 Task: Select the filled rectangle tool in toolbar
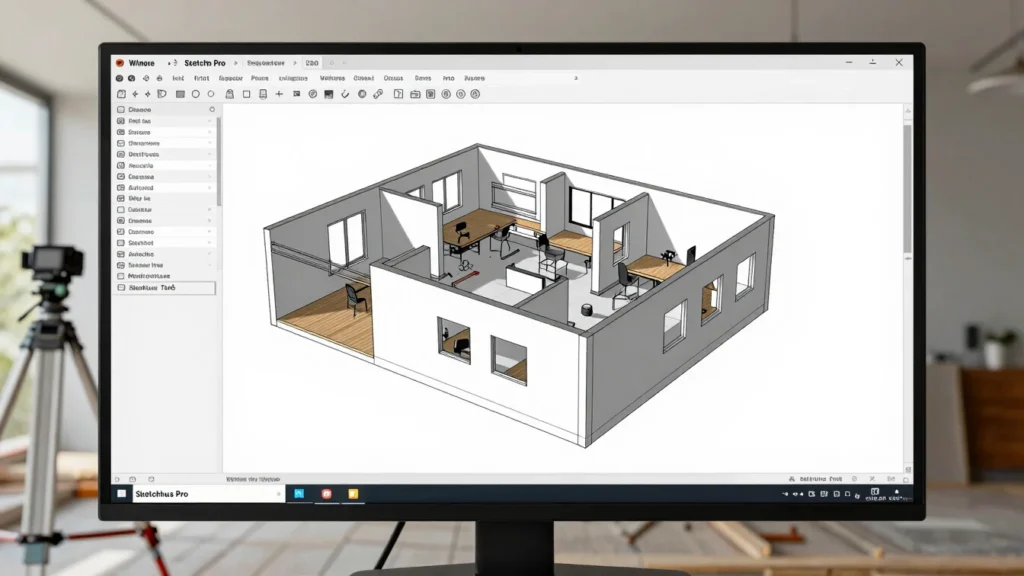[x=180, y=94]
